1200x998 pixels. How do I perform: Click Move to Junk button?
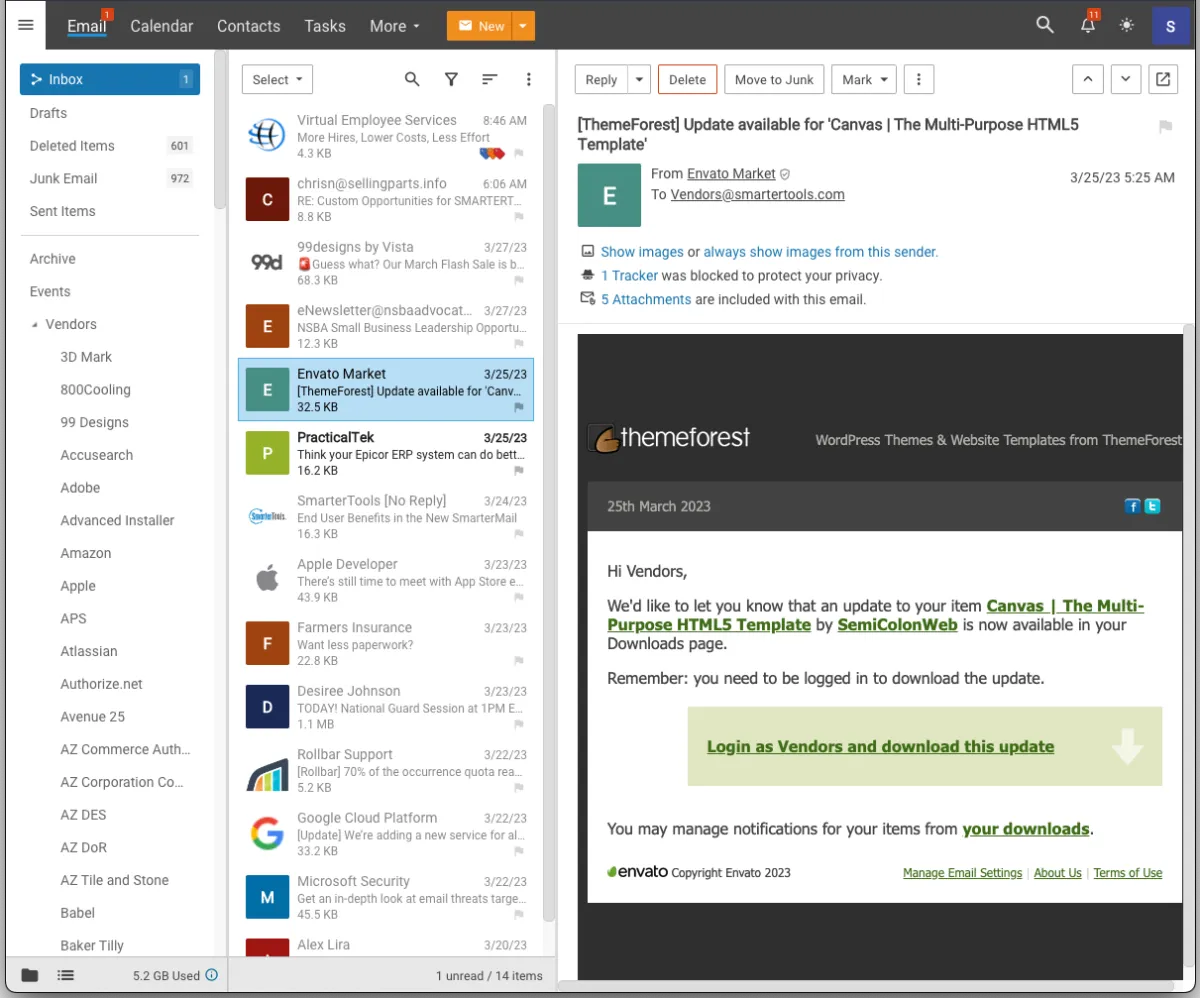tap(774, 80)
